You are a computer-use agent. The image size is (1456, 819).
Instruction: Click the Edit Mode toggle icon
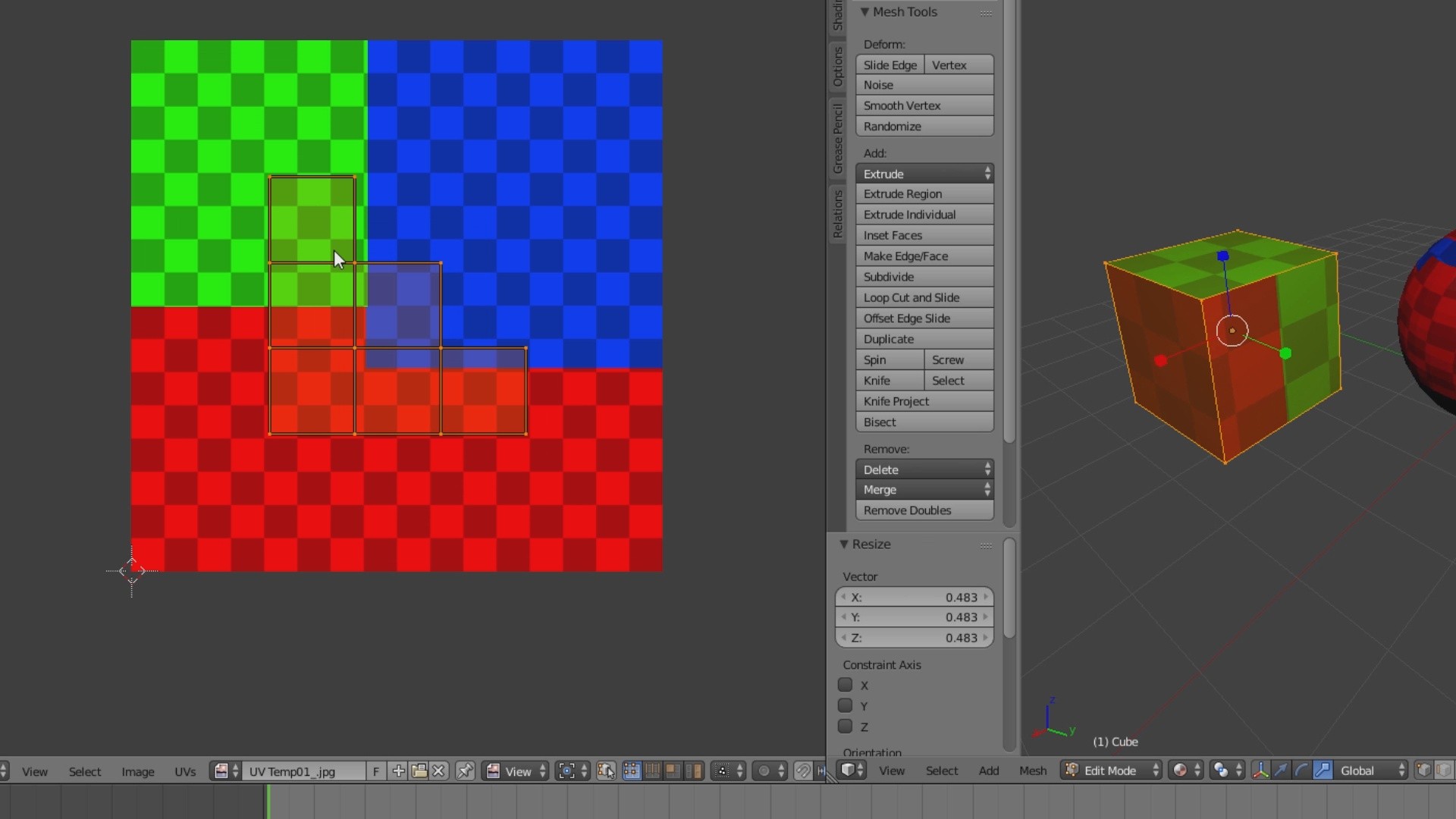pos(1071,769)
